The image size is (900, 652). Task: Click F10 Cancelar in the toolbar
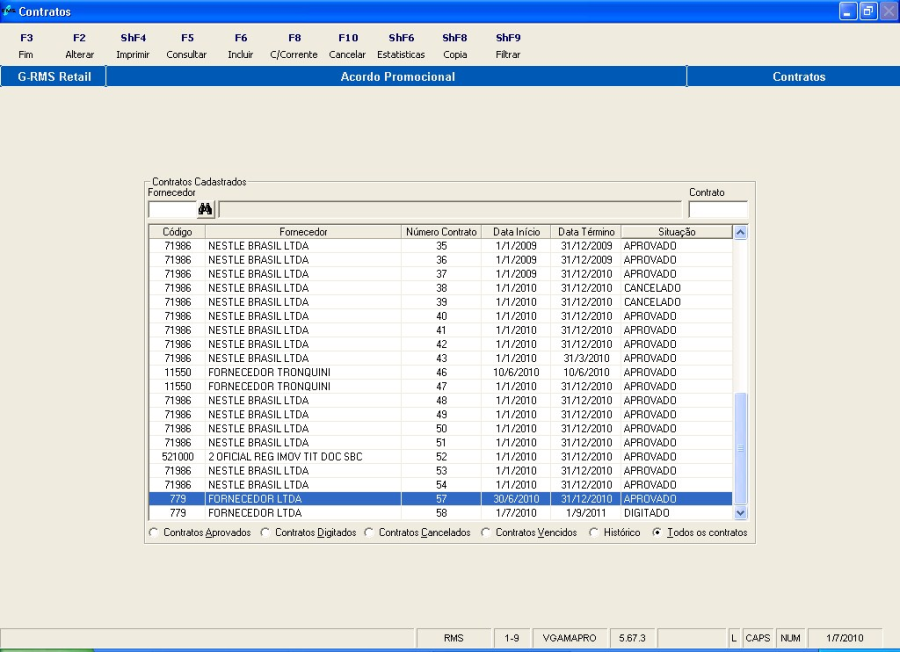347,46
